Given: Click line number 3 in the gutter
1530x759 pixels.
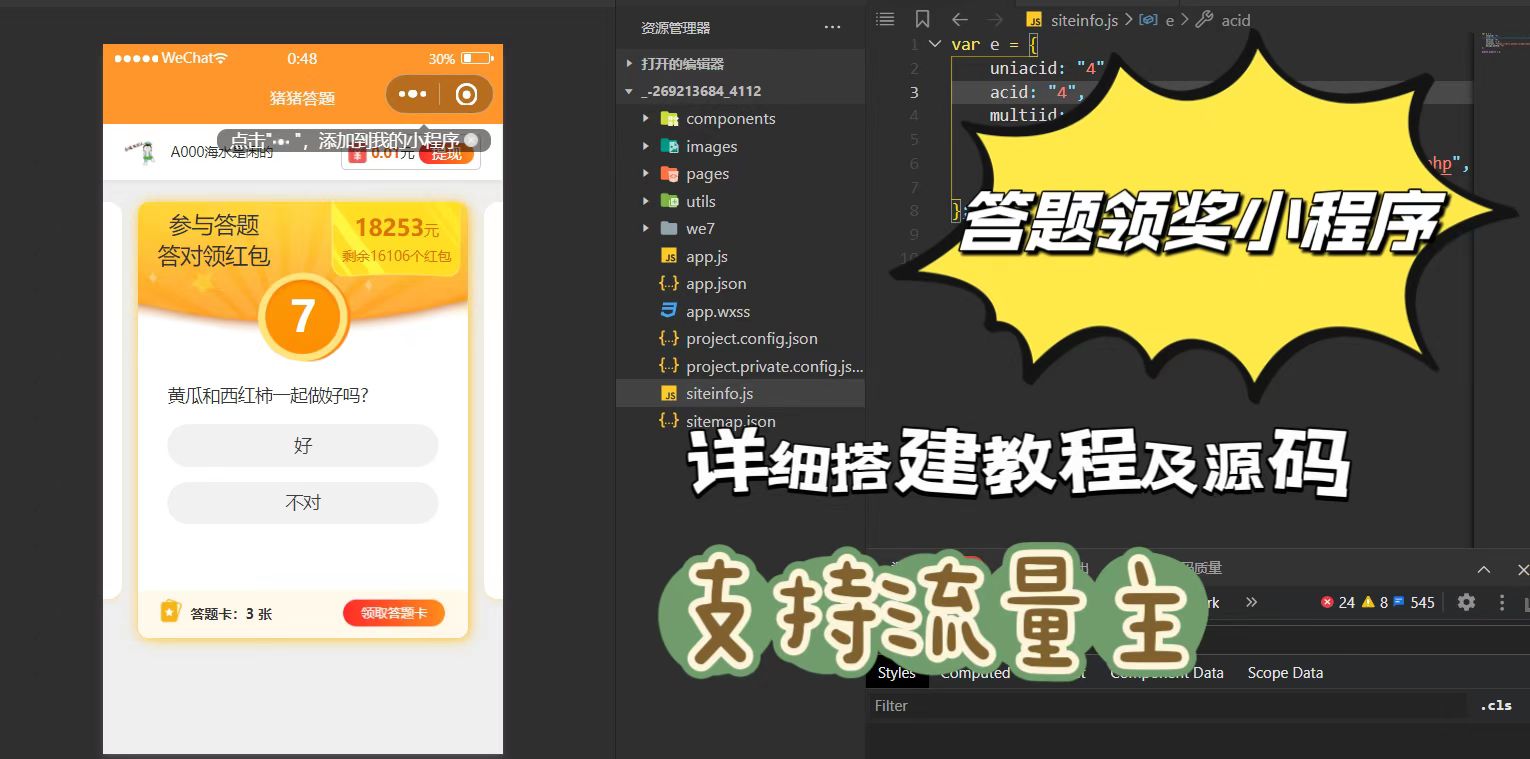Looking at the screenshot, I should (x=914, y=92).
